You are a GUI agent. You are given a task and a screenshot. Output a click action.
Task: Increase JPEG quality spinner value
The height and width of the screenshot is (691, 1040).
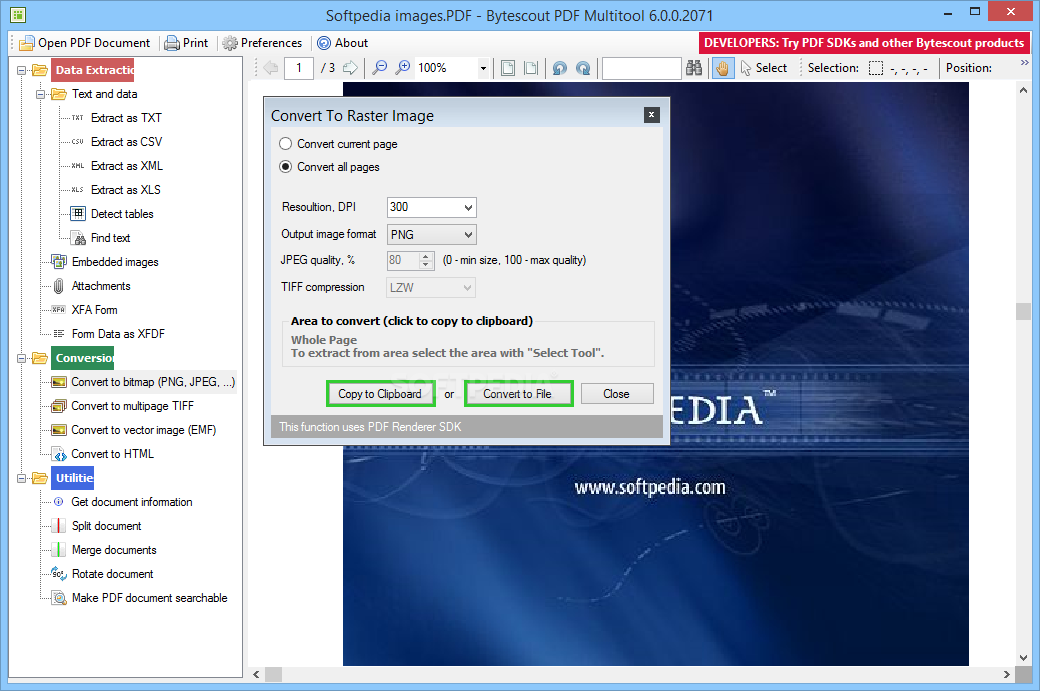pos(426,256)
